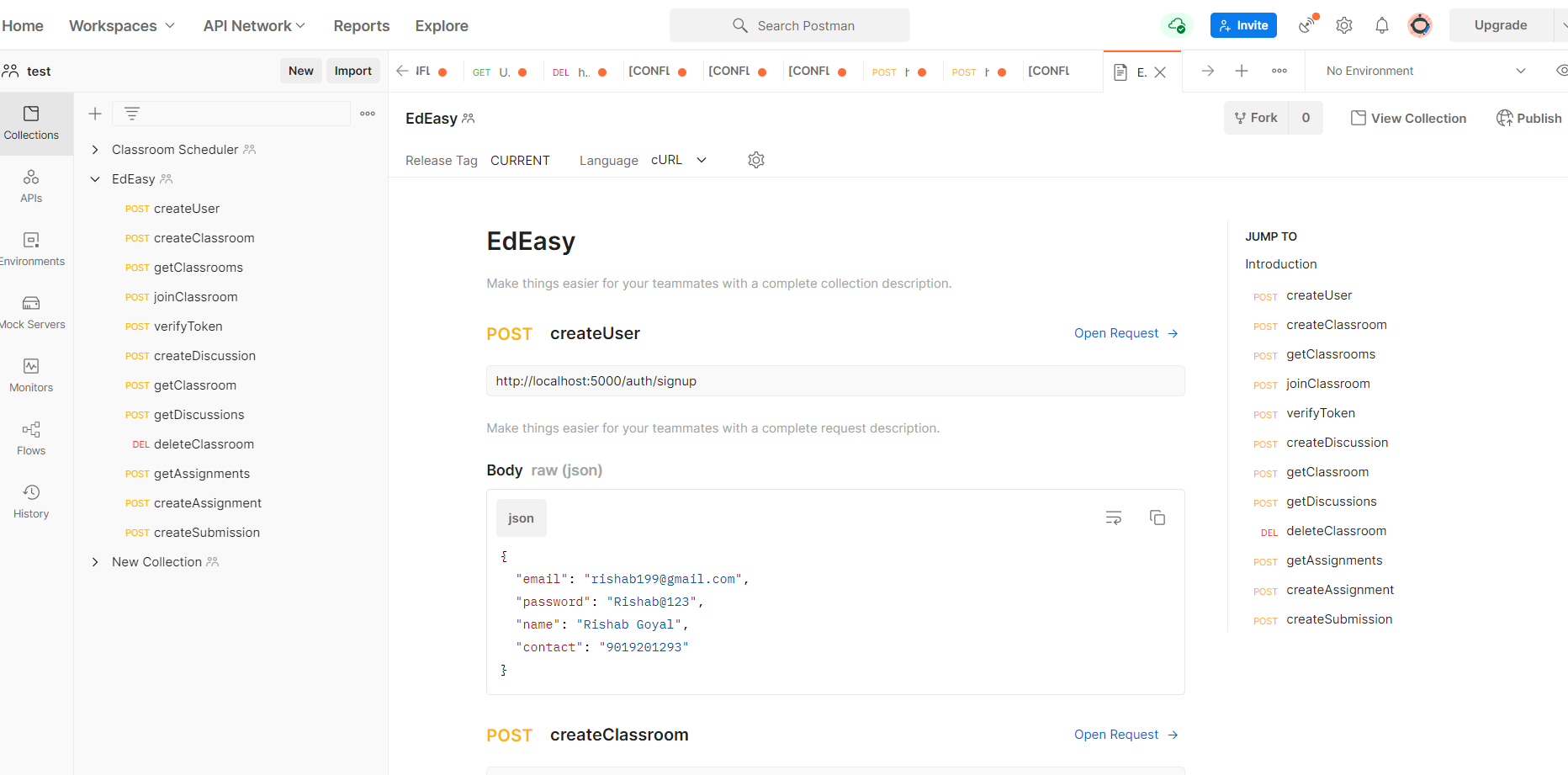
Task: Open the Monitors sidebar panel
Action: (x=31, y=375)
